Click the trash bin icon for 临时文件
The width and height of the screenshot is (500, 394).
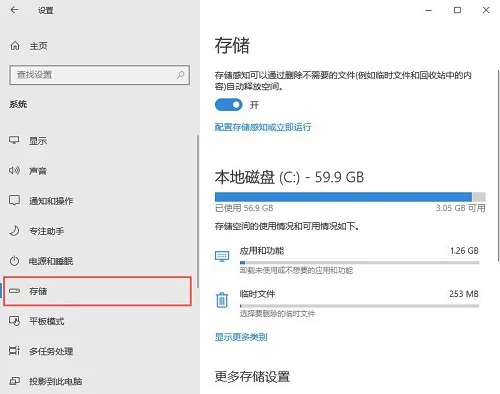(222, 299)
